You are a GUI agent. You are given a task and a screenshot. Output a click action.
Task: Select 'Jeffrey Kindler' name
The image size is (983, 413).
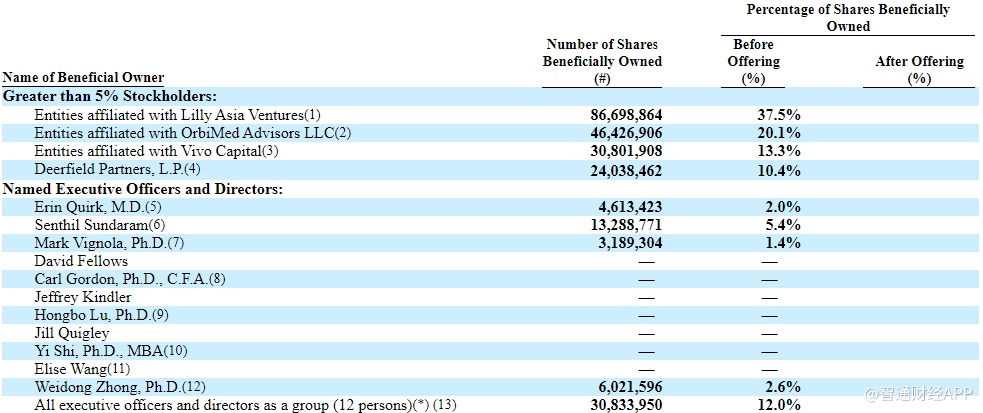click(83, 297)
